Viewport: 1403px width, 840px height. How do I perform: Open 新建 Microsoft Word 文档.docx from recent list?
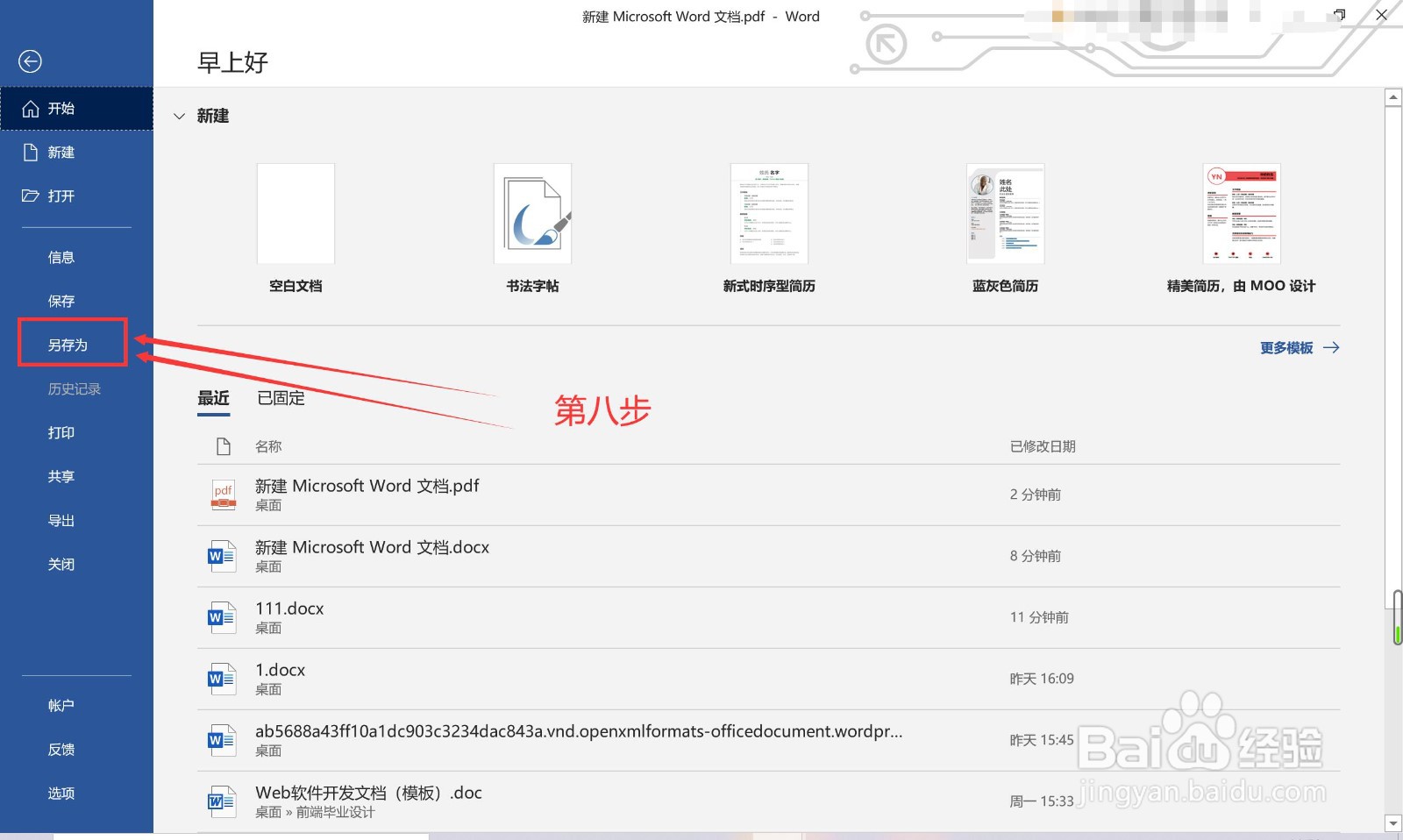(x=769, y=557)
